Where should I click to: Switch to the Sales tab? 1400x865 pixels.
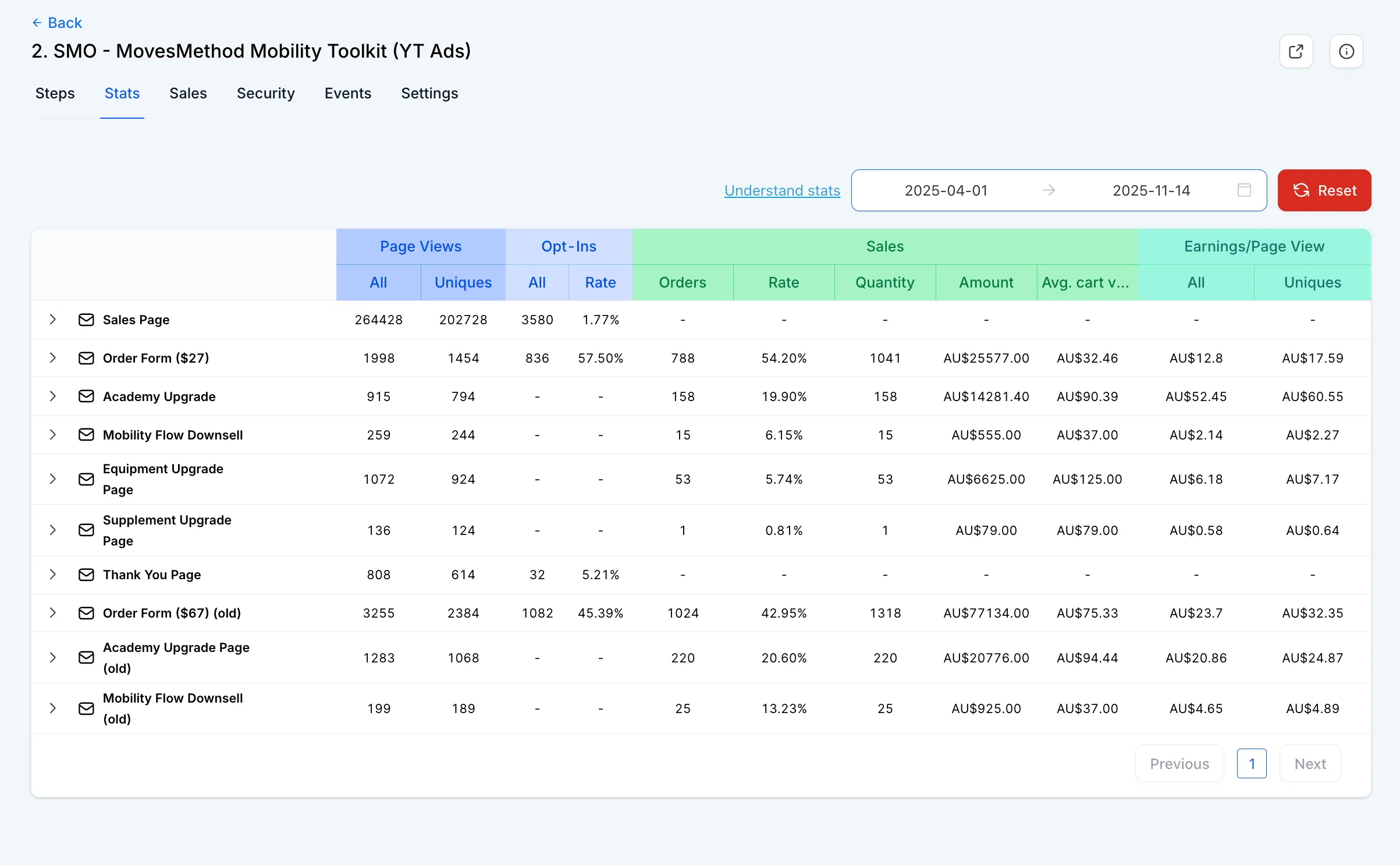pyautogui.click(x=188, y=93)
